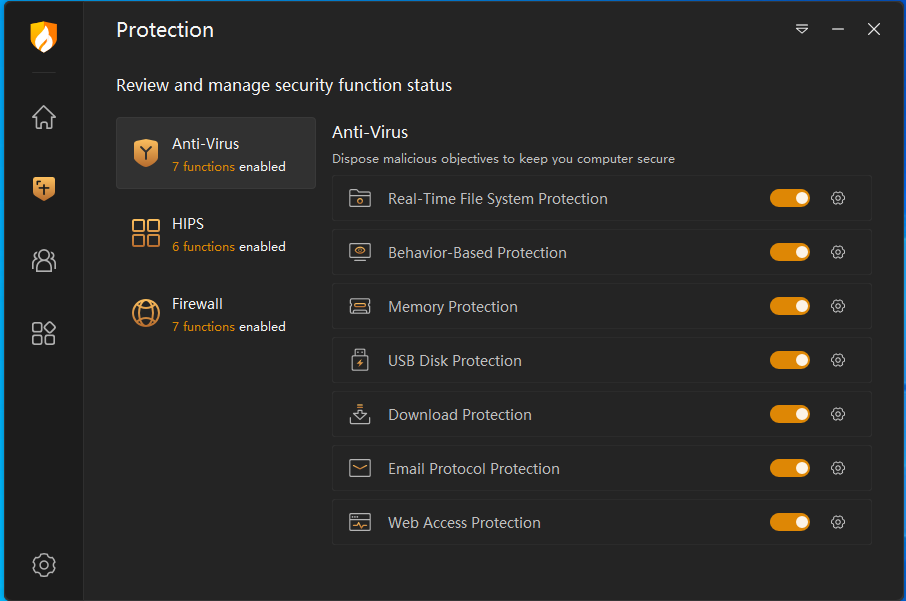Select the Protection shield sidebar icon

click(x=43, y=188)
